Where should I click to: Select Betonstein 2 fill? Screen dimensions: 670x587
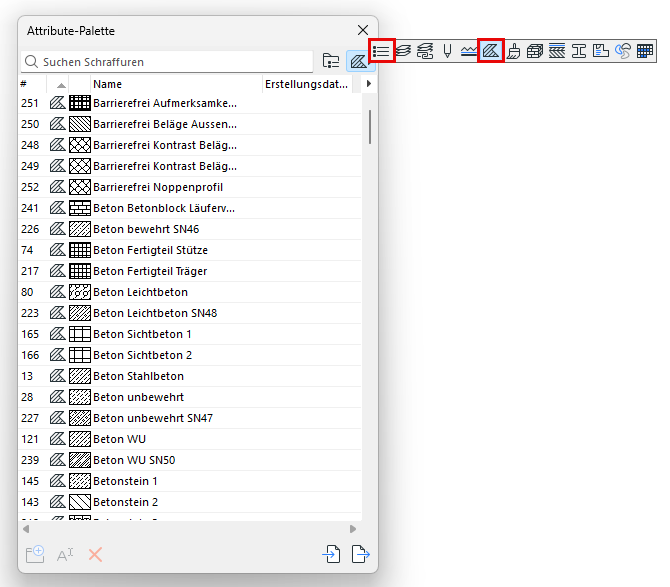point(190,502)
